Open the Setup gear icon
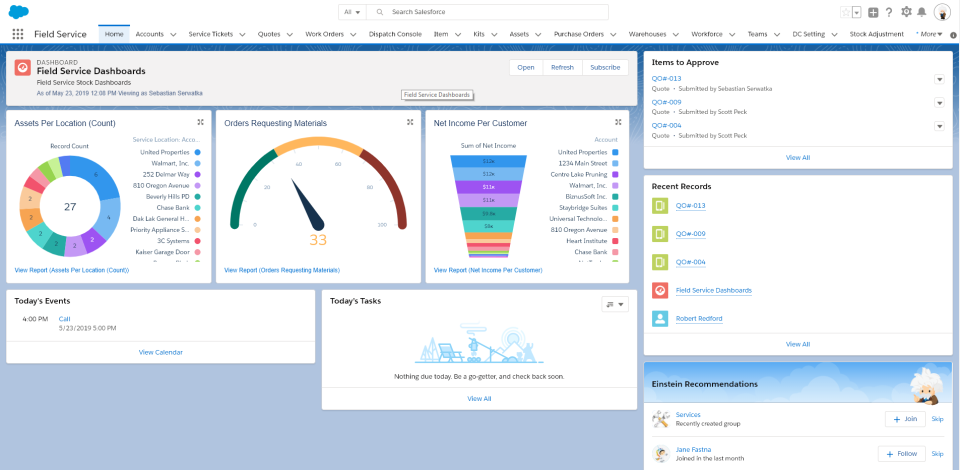This screenshot has height=470, width=960. [906, 12]
